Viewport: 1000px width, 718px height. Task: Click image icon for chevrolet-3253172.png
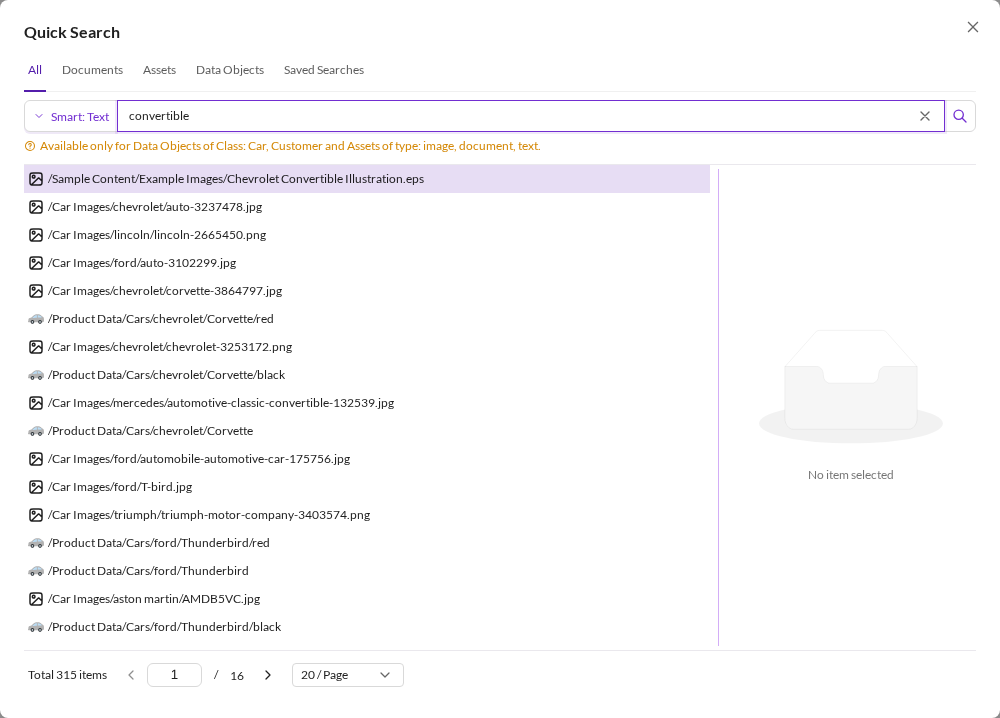point(36,347)
